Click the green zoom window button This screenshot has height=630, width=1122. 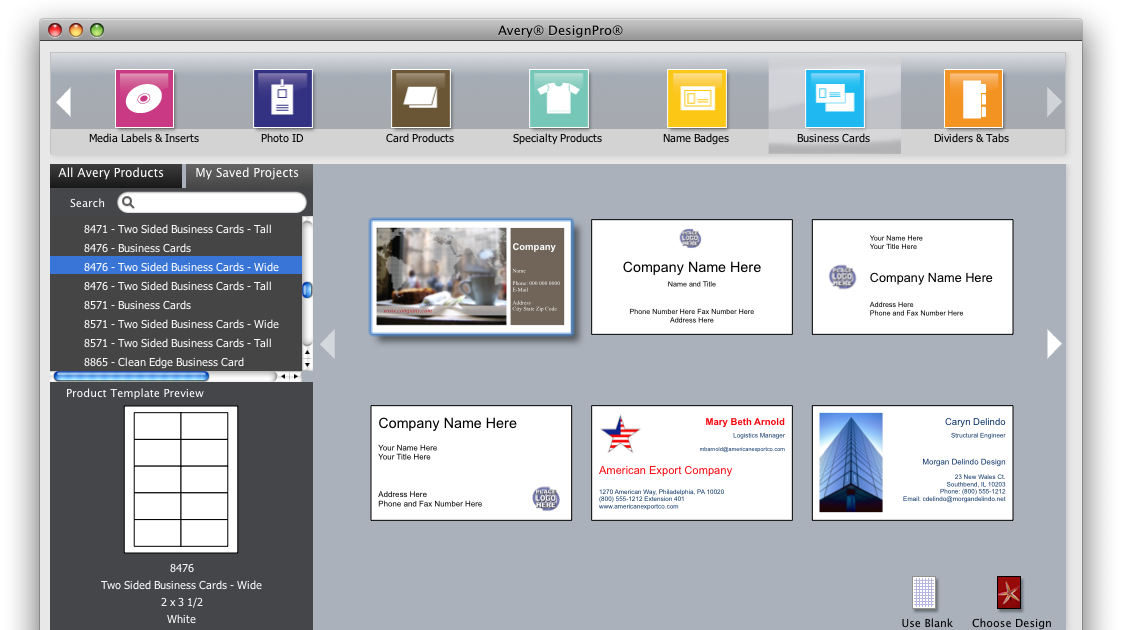(x=97, y=30)
